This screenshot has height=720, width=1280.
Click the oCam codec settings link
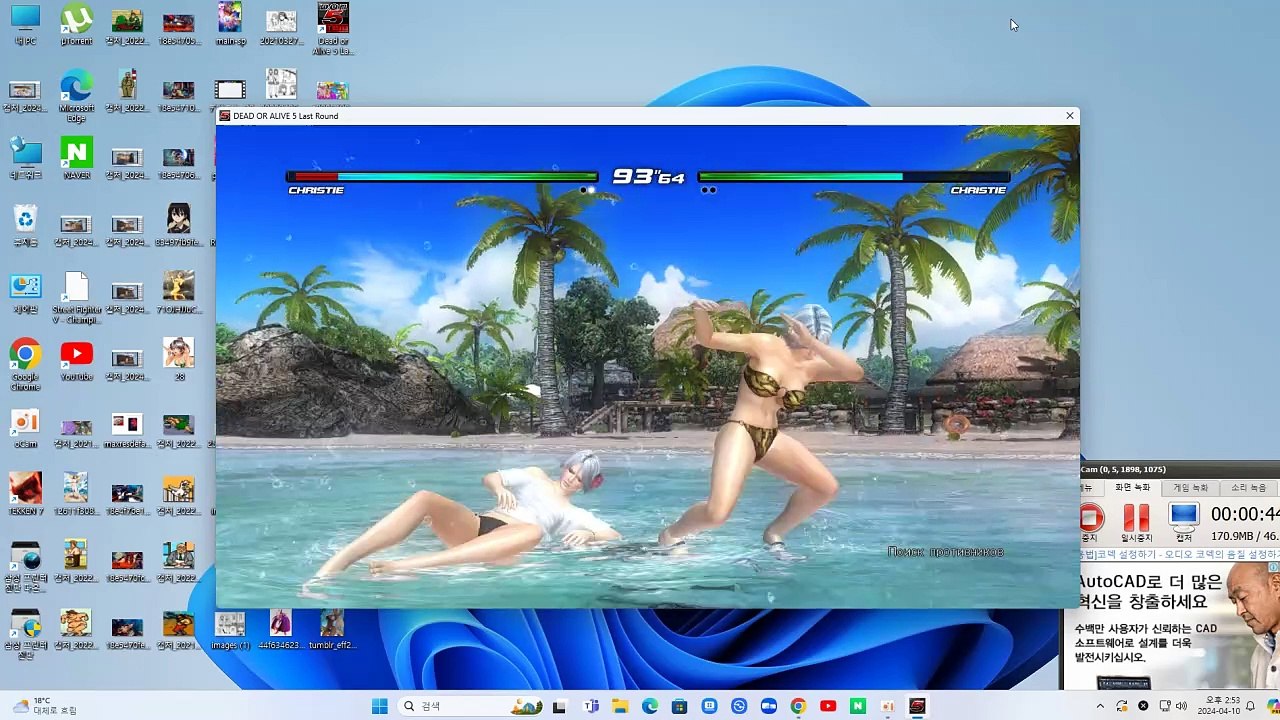[x=1180, y=554]
